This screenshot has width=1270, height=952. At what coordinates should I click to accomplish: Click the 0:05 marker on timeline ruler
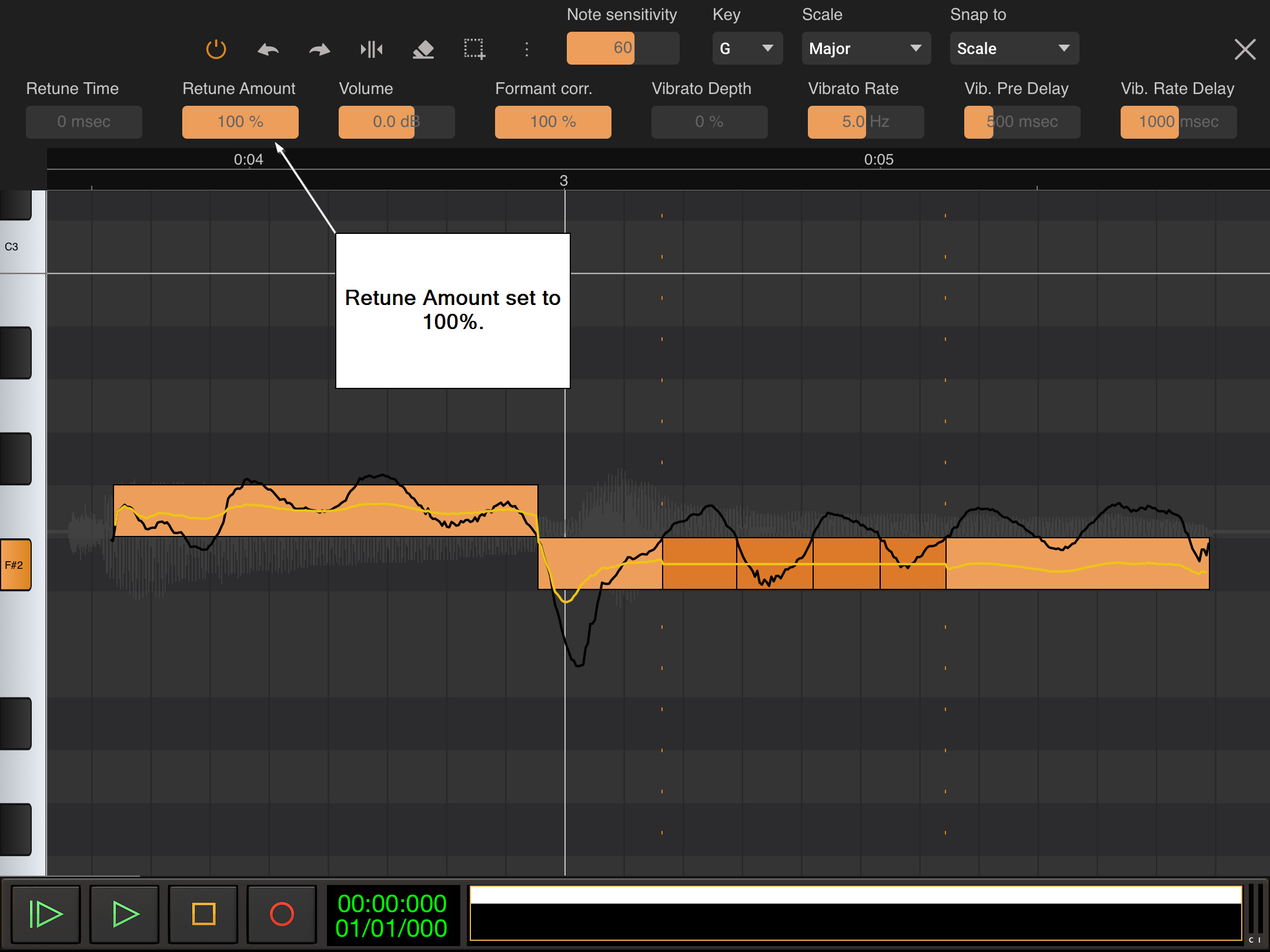point(878,160)
